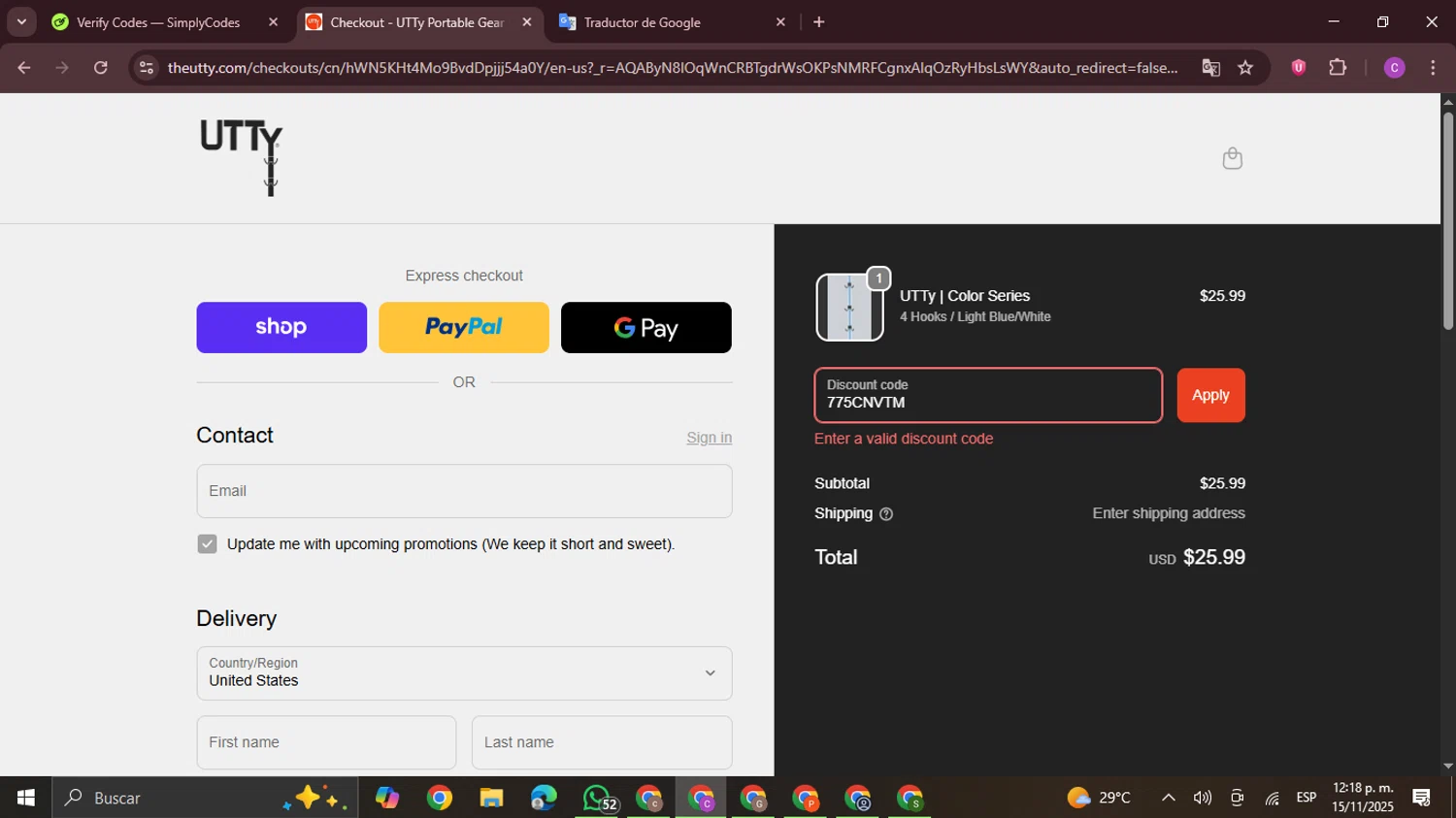
Task: Open Google Translate page icon in address bar
Action: point(1210,68)
